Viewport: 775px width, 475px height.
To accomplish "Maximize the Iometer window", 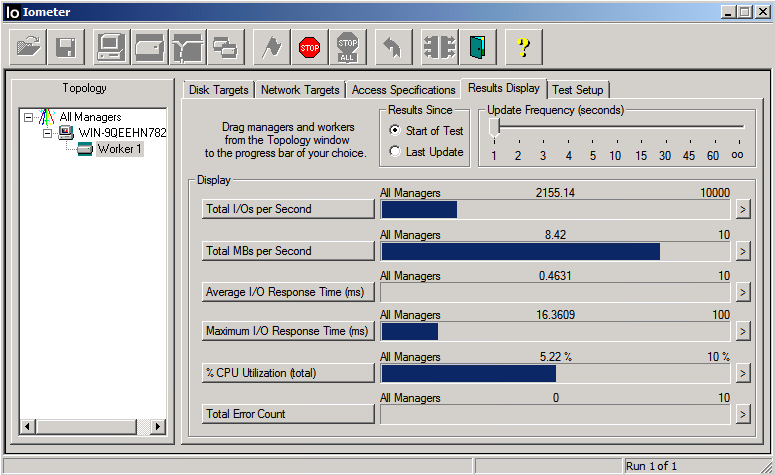I will pos(744,12).
